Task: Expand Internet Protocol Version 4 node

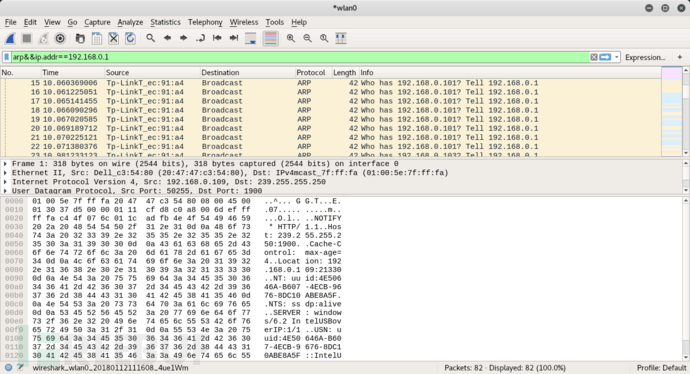Action: 5,182
